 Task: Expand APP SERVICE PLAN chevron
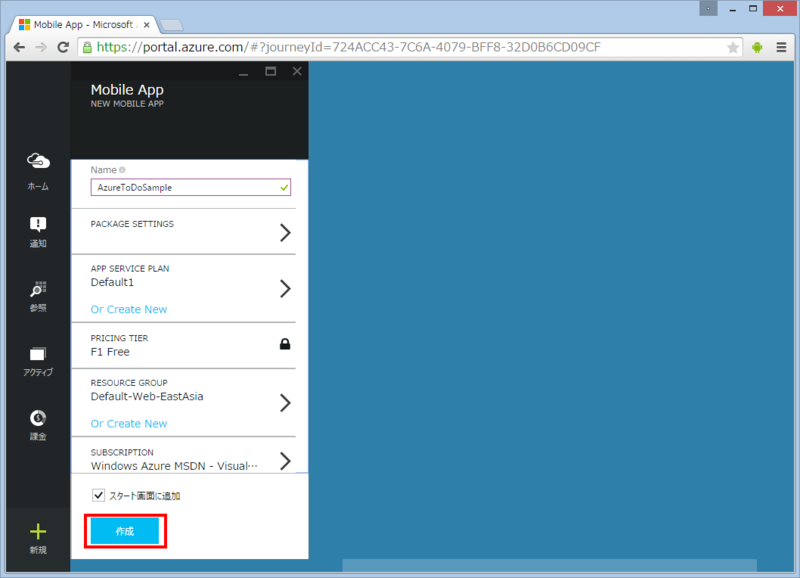[285, 289]
